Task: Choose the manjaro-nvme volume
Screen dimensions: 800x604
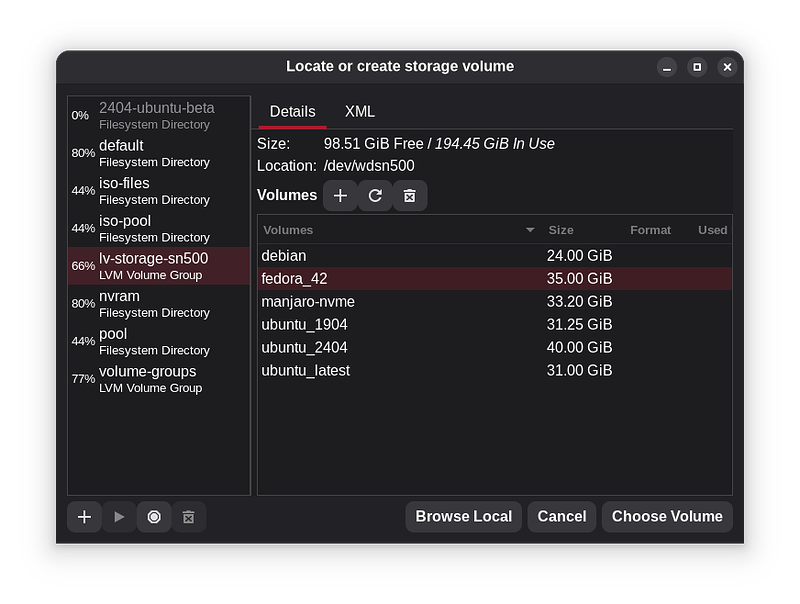Action: pos(494,301)
